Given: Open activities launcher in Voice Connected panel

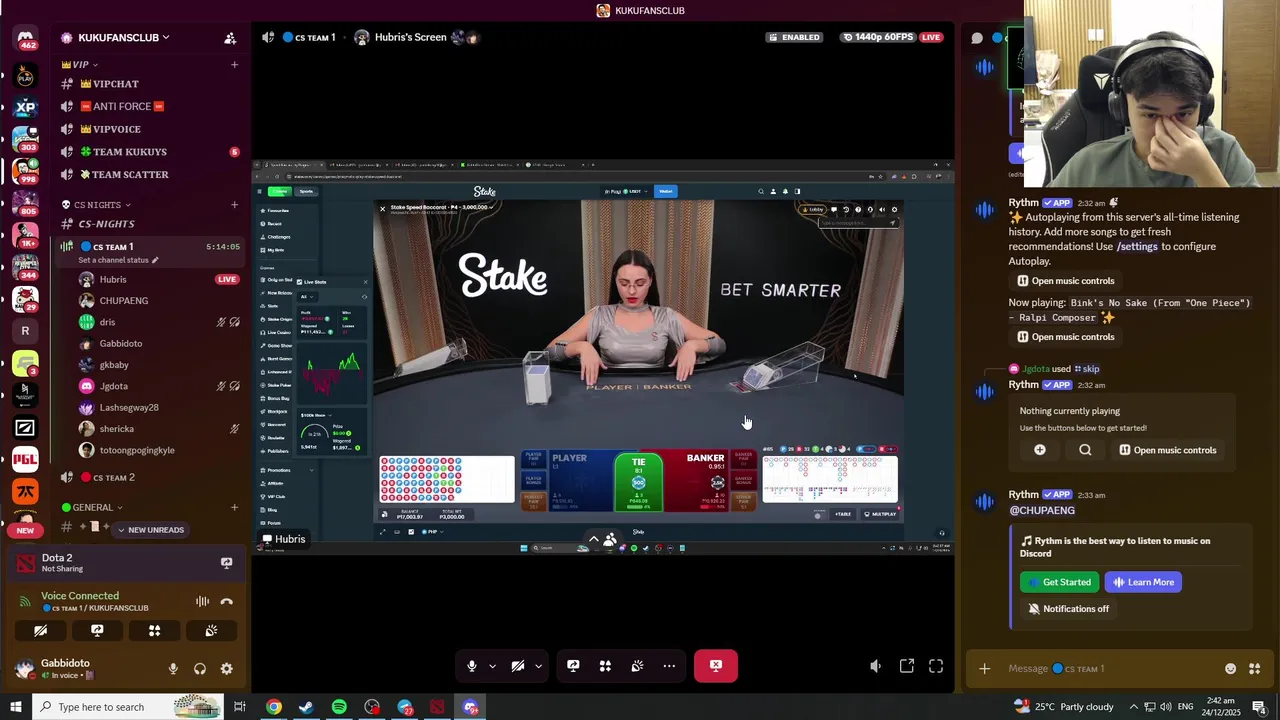Looking at the screenshot, I should [154, 631].
